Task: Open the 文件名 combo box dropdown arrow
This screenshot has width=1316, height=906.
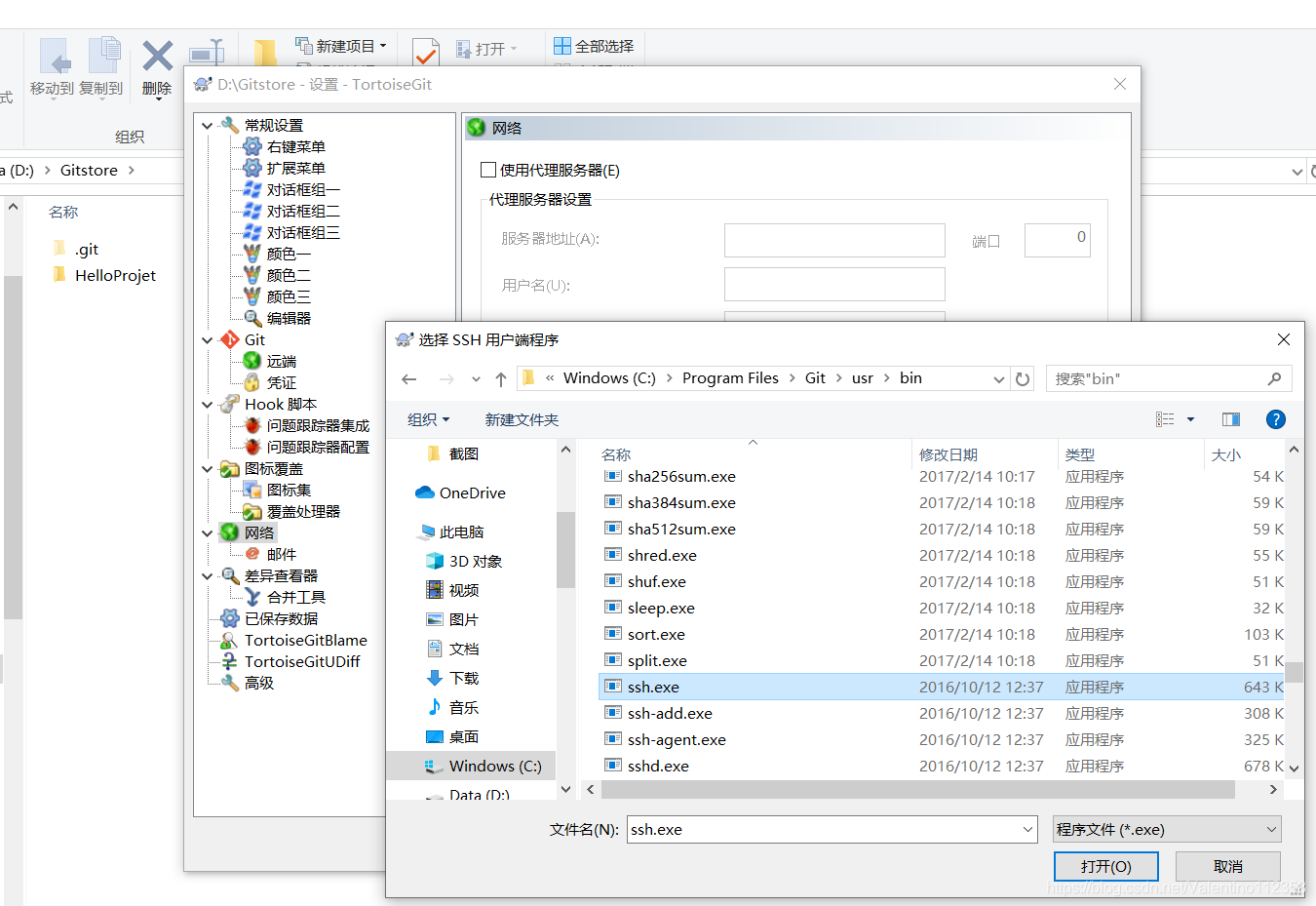Action: [1027, 830]
